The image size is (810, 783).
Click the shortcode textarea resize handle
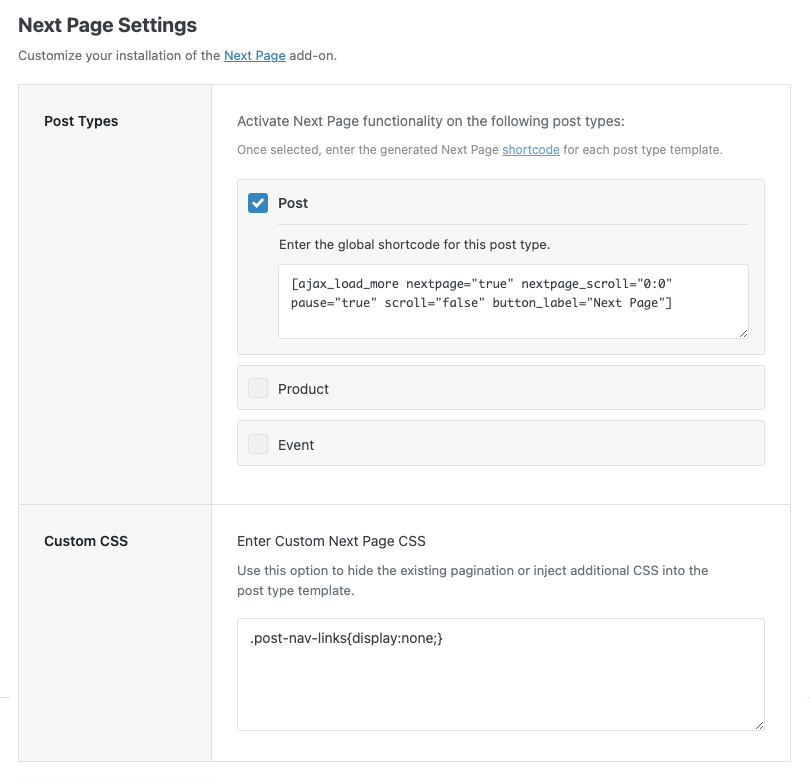[x=743, y=334]
